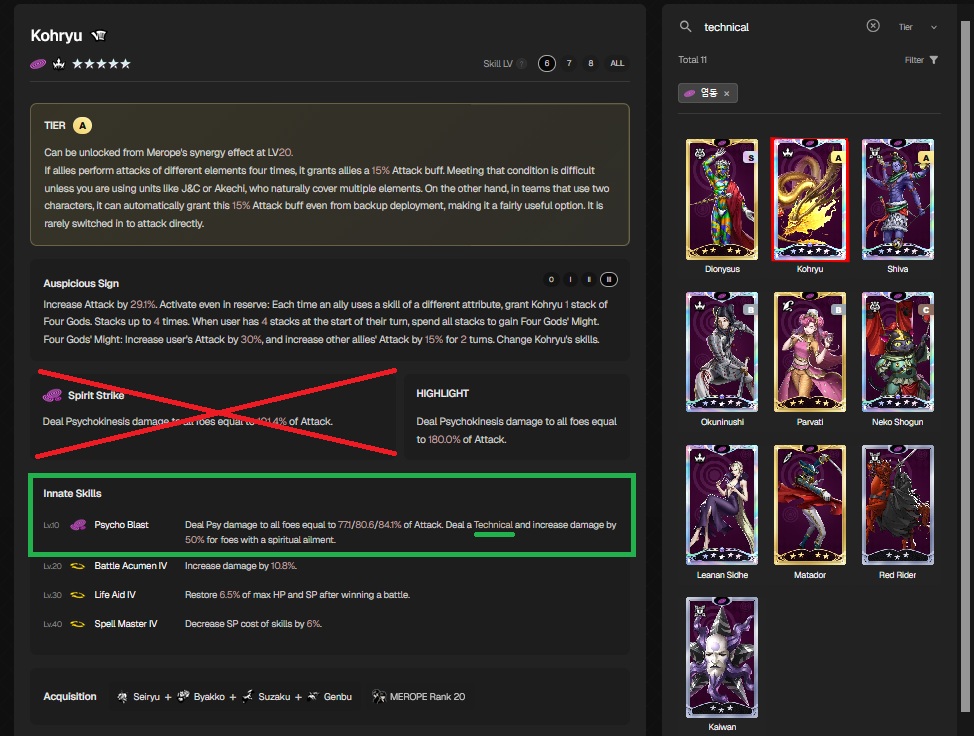
Task: Click the C tier badge on Neko Shogun
Action: click(926, 310)
